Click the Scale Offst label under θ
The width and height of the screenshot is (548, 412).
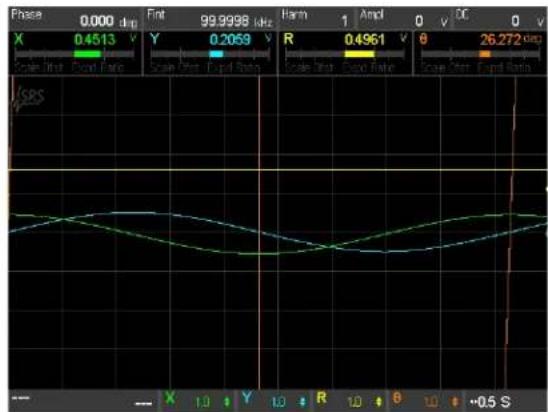click(445, 67)
